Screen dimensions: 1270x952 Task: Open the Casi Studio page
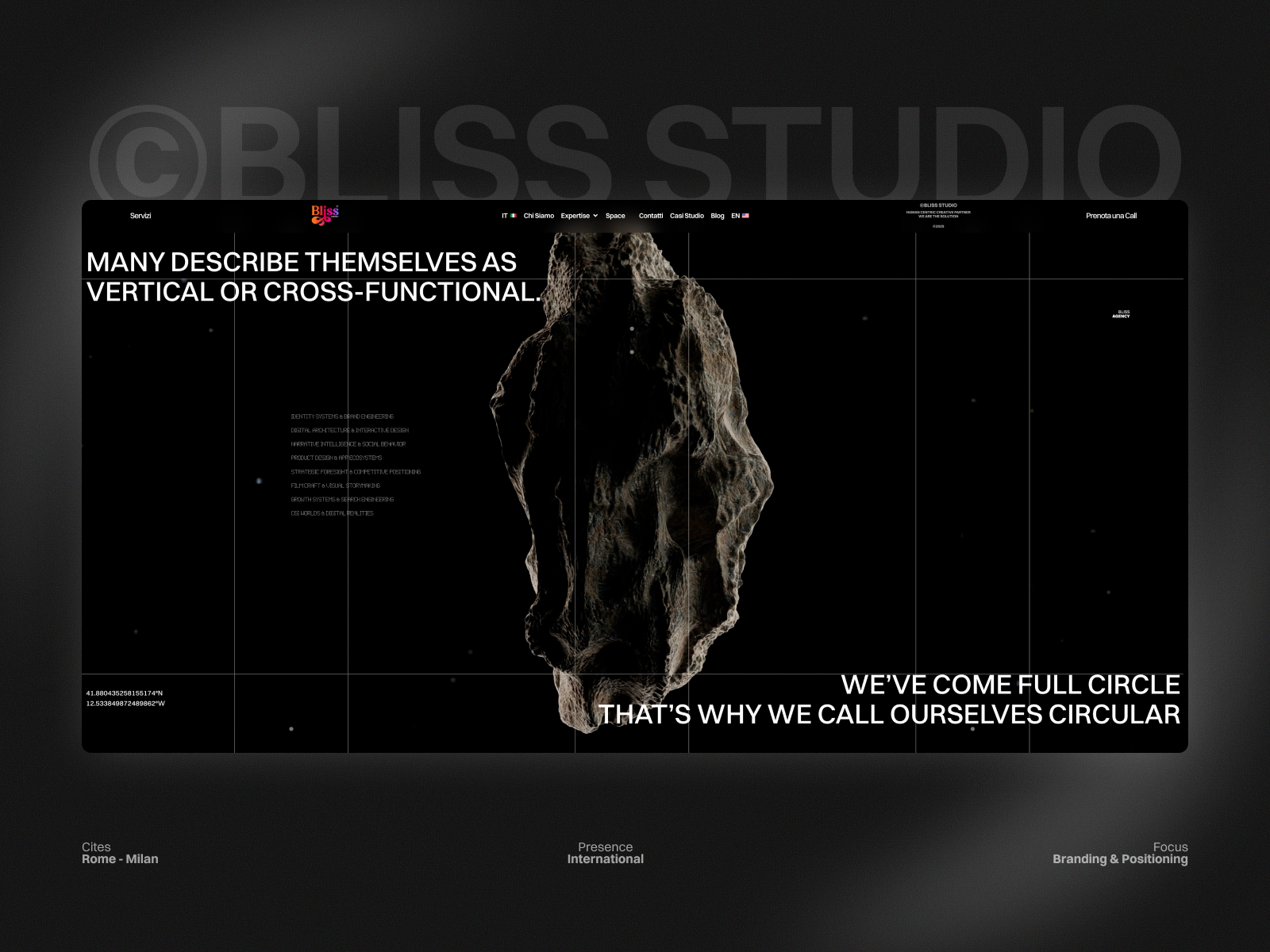click(687, 216)
